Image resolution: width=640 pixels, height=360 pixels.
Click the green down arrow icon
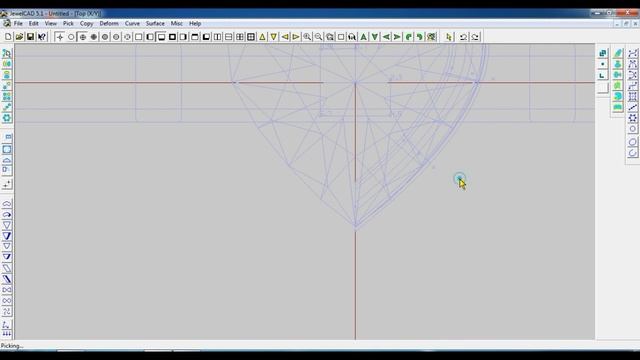pyautogui.click(x=375, y=37)
